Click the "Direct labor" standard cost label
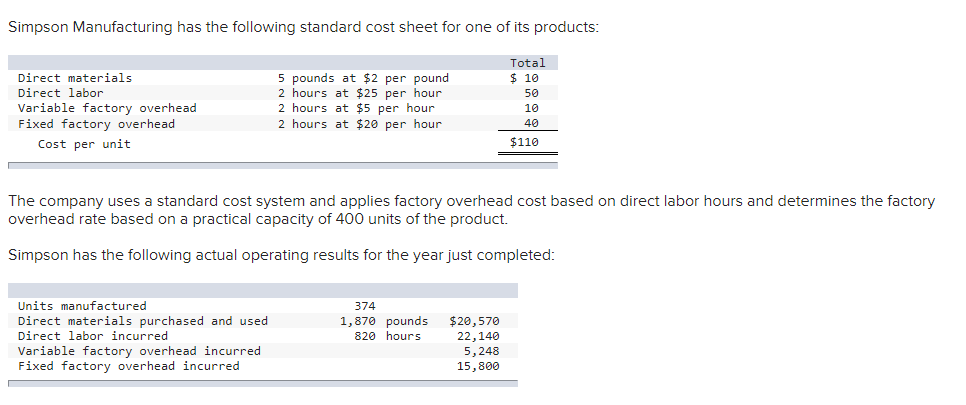The width and height of the screenshot is (966, 405). (61, 93)
